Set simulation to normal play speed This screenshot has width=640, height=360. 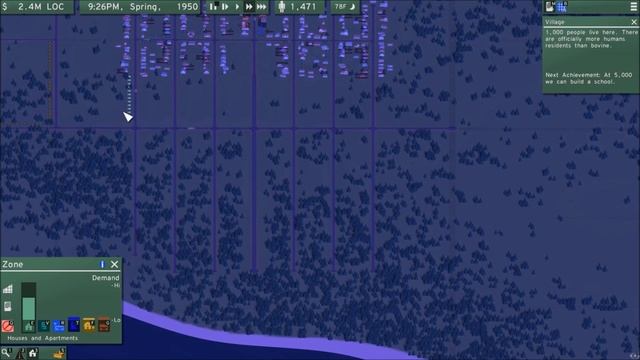[x=237, y=7]
